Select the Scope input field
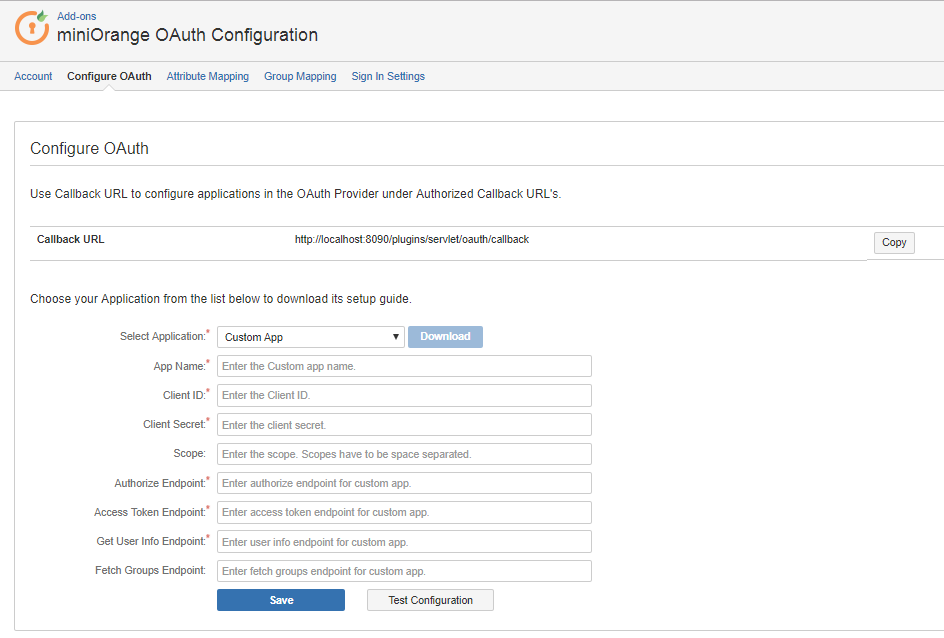 click(x=405, y=454)
